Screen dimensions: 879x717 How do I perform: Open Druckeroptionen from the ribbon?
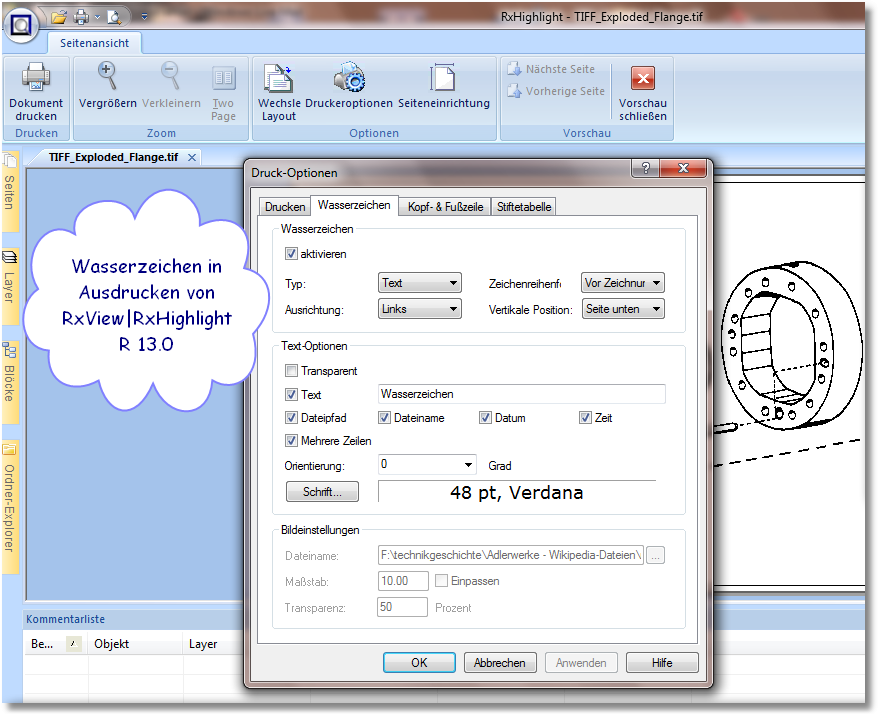coord(348,78)
